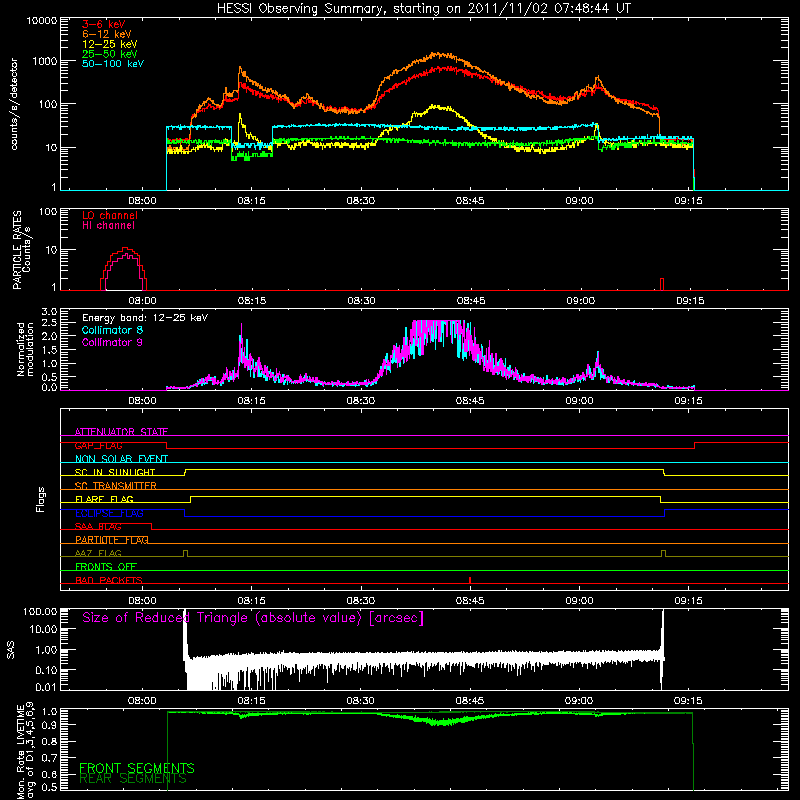The width and height of the screenshot is (800, 800).
Task: Click the 09:00 time label under the modulation plot
Action: click(x=580, y=401)
